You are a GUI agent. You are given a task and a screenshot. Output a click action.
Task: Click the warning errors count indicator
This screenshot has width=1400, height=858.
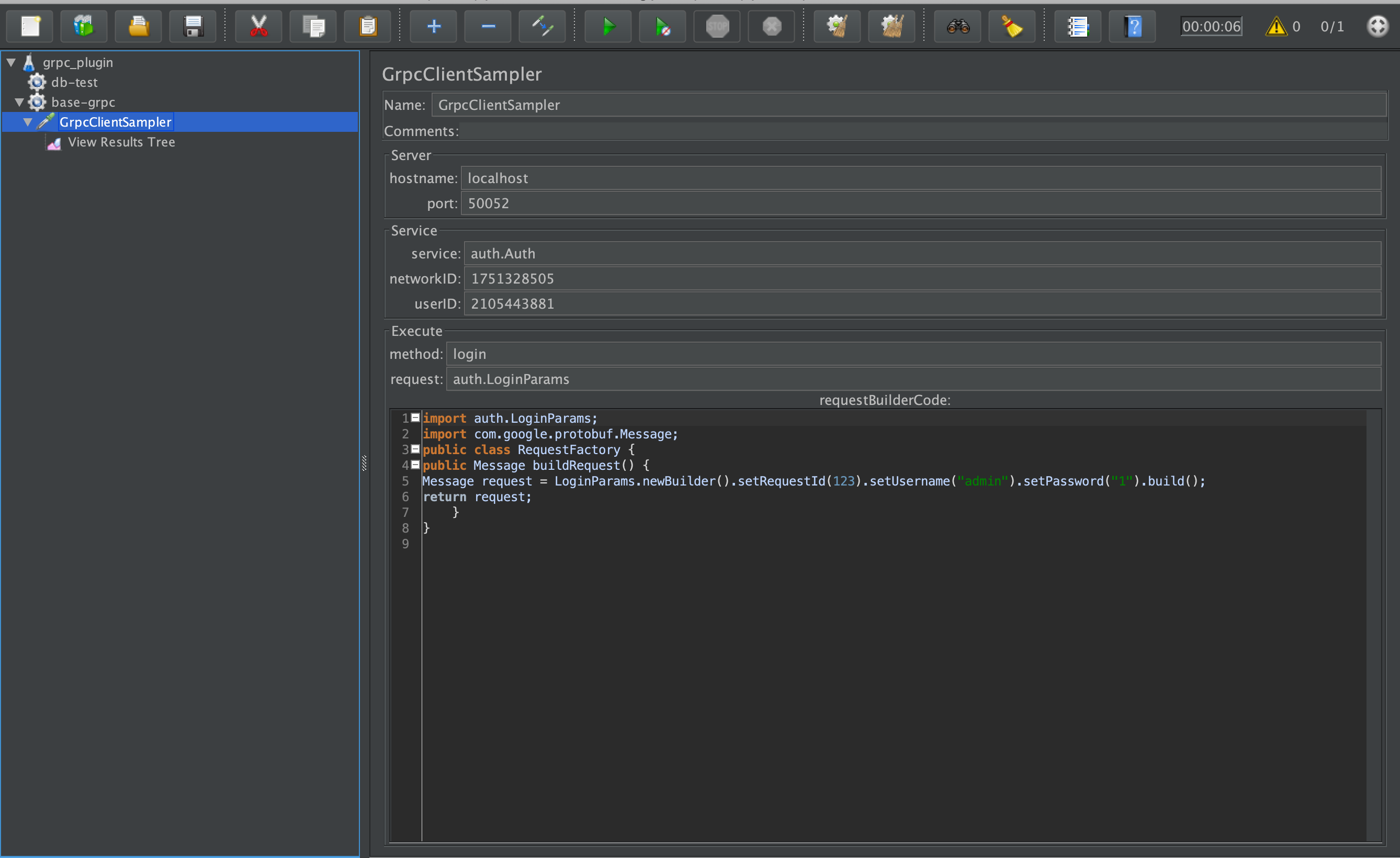1276,26
